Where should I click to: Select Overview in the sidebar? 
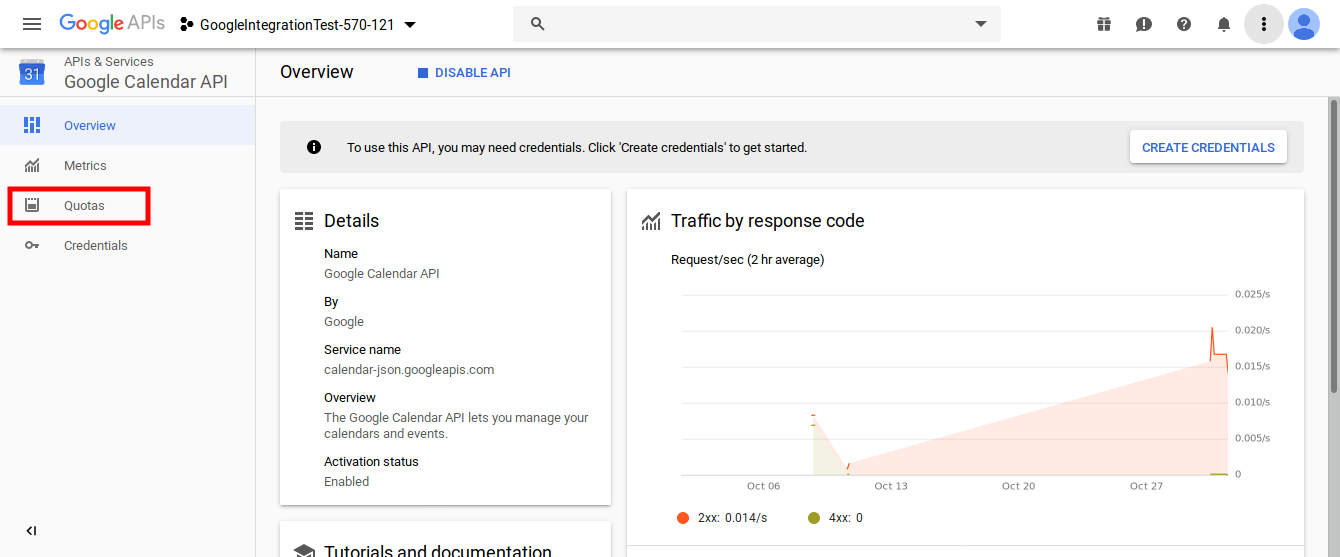click(90, 126)
